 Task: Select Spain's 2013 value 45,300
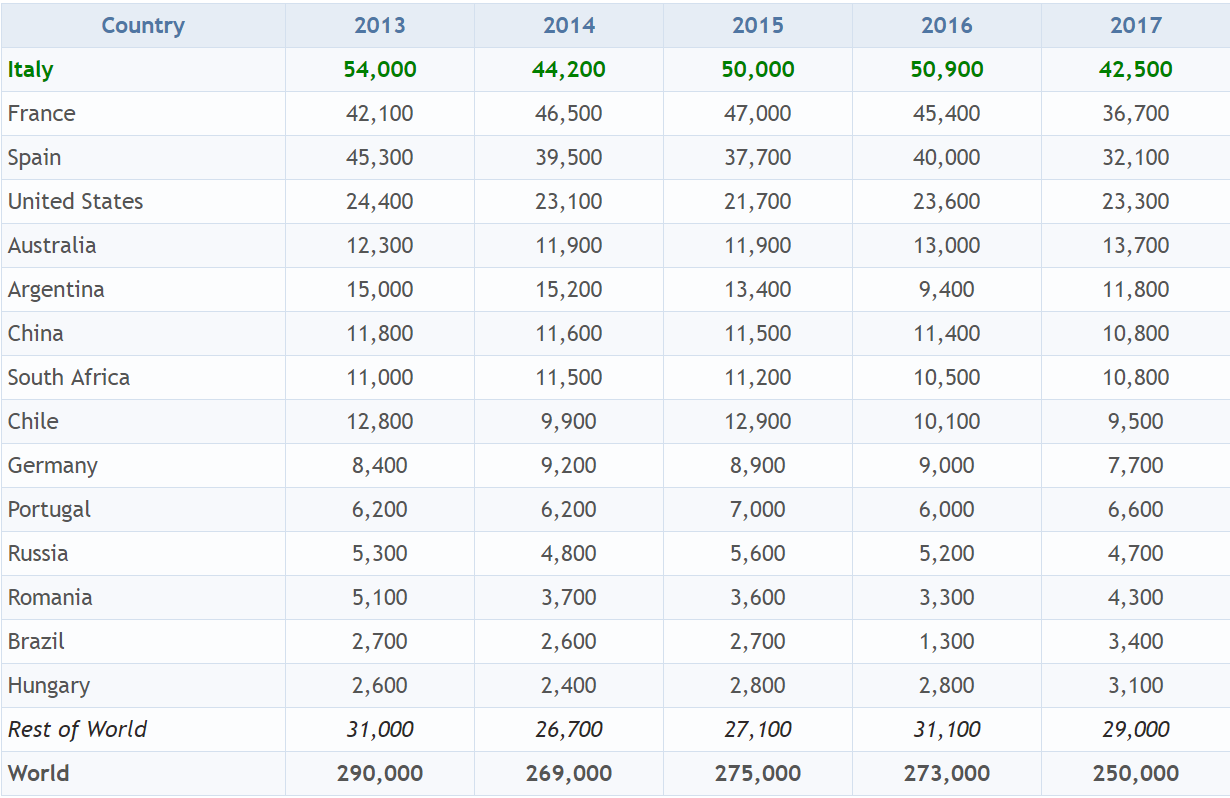[x=380, y=158]
